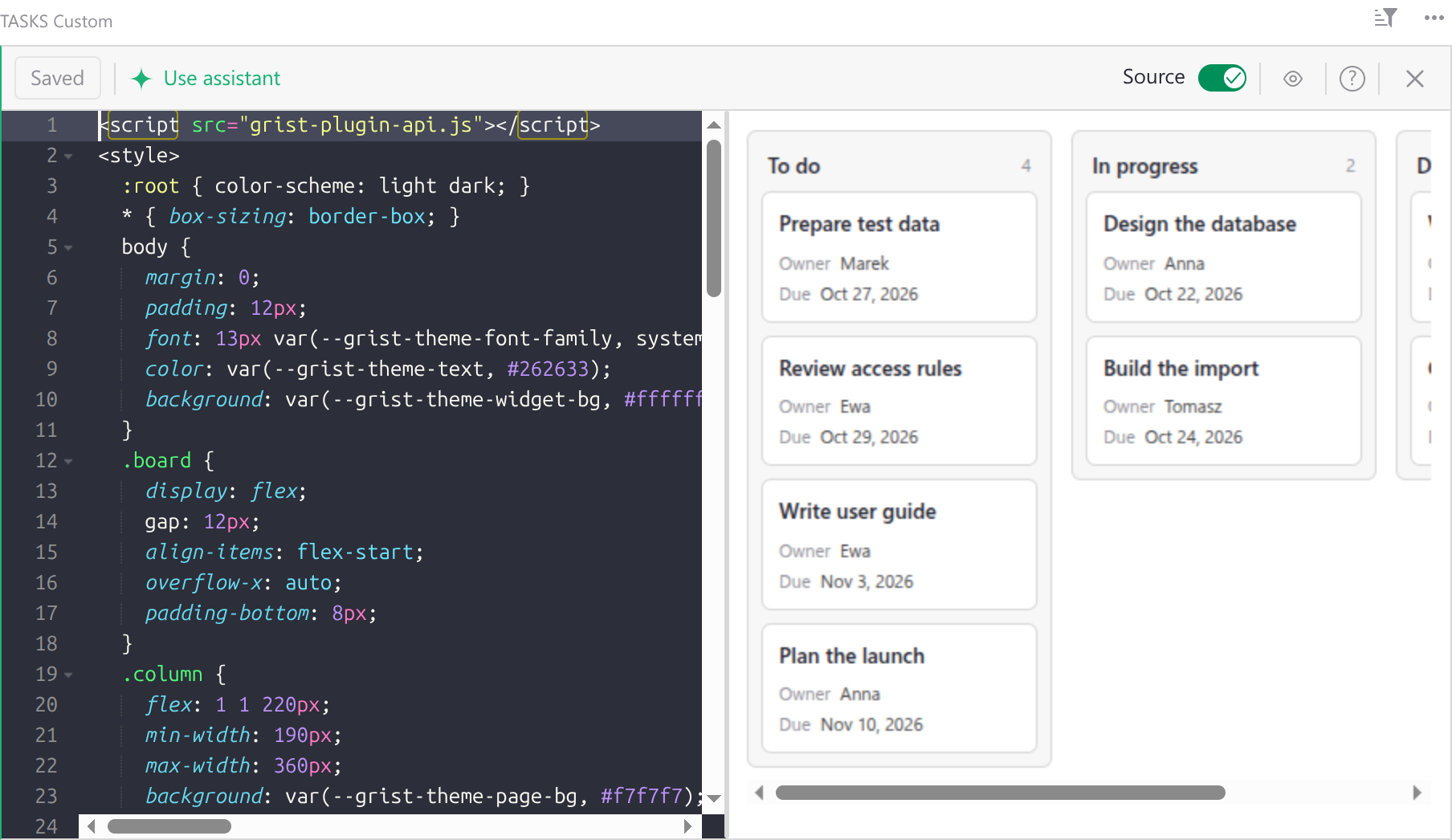This screenshot has width=1452, height=840.
Task: Click the display: flex code line
Action: (x=226, y=491)
